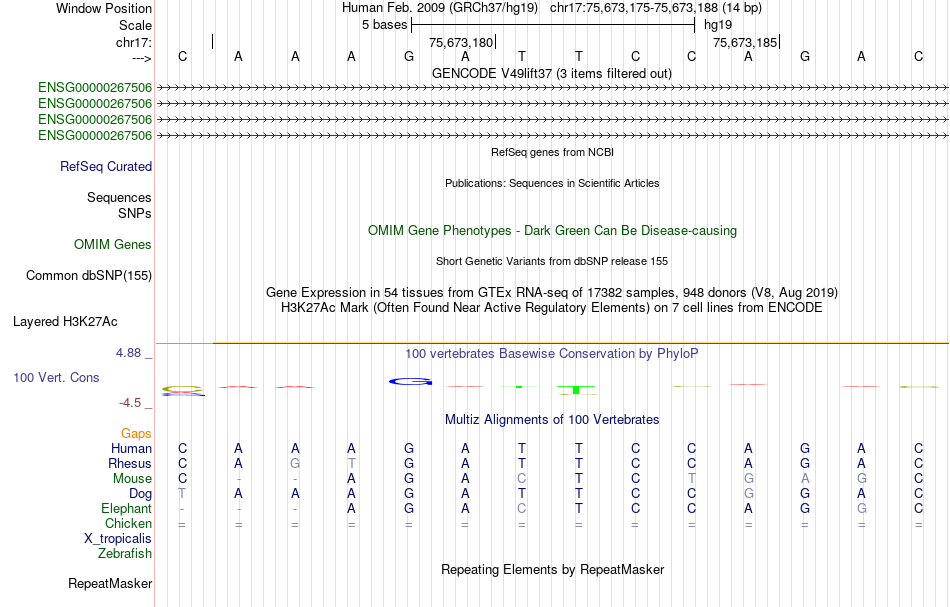Screen dimensions: 950x607
Task: Click the RefSeq genes from NCBI title
Action: [553, 152]
